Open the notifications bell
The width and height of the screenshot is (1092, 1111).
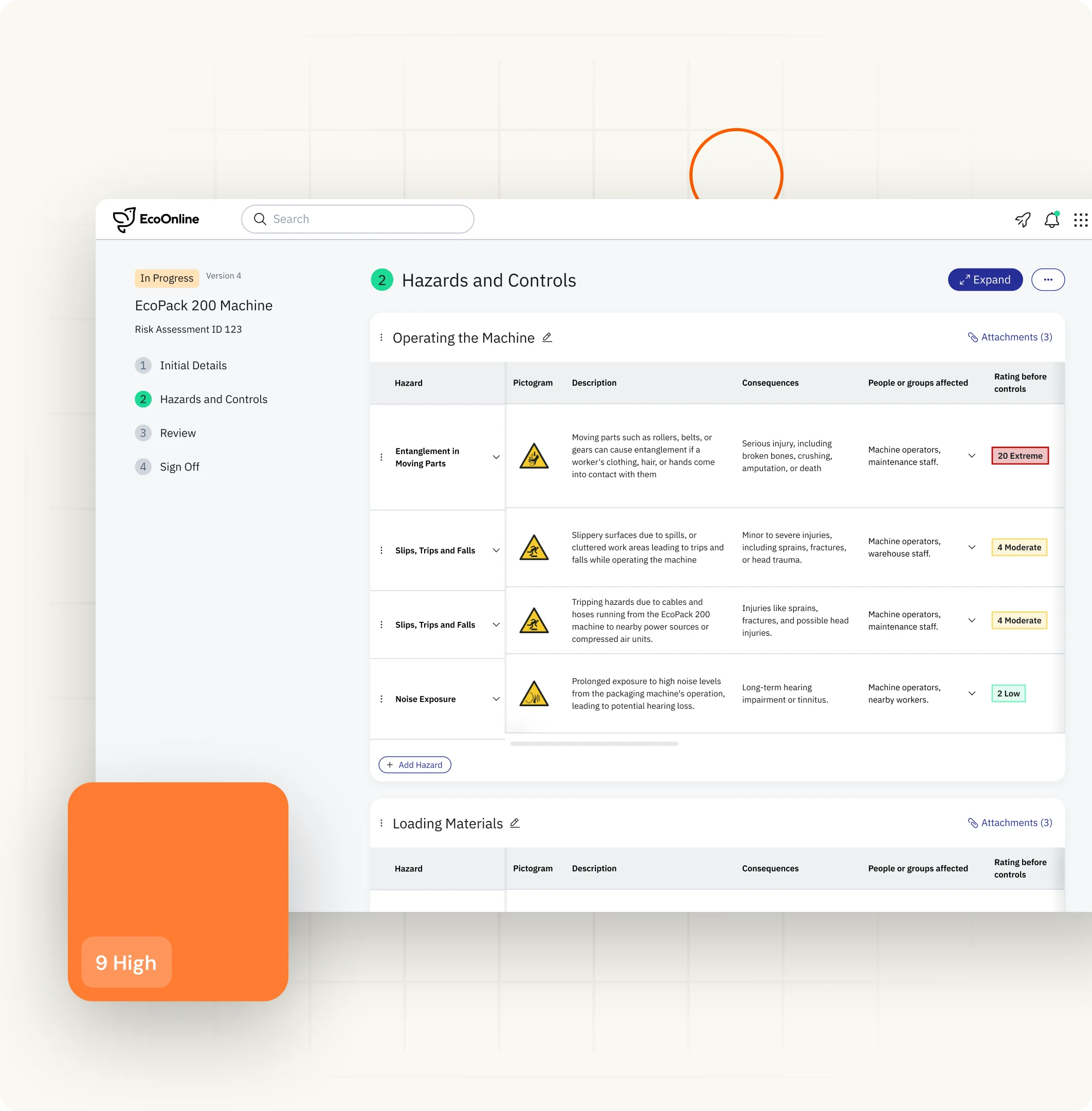1052,220
